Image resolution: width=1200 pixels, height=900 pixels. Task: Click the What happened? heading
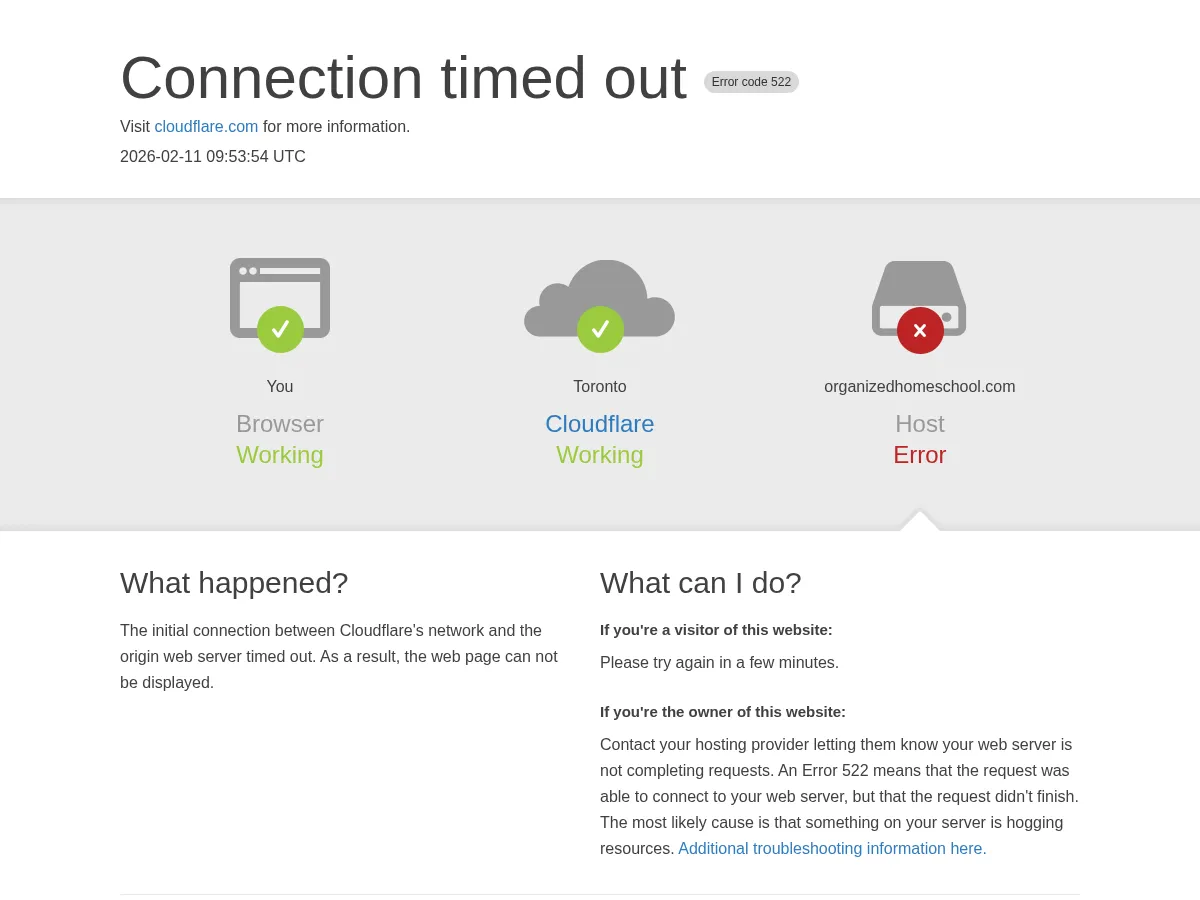point(234,583)
